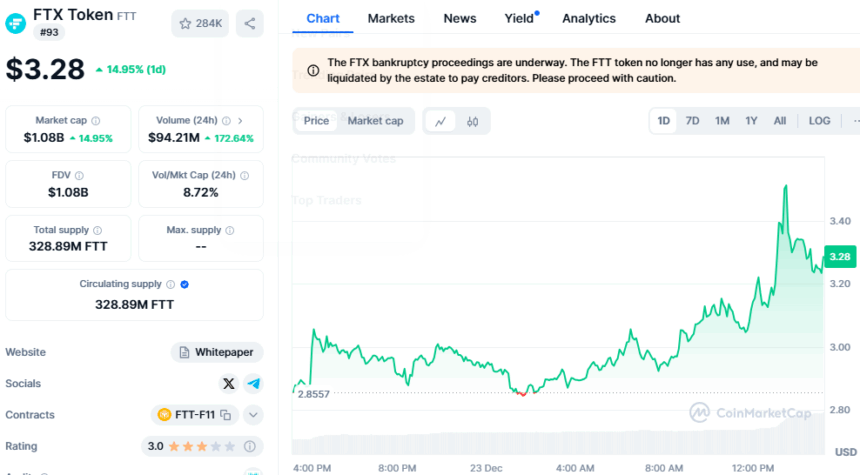The width and height of the screenshot is (860, 475).
Task: Click the share icon button
Action: [250, 23]
